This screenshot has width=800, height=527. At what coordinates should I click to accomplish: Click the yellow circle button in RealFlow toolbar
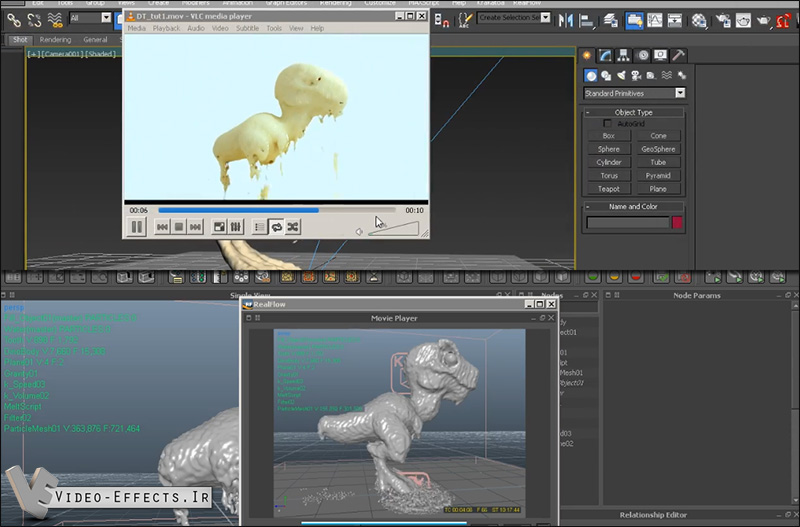coord(614,277)
